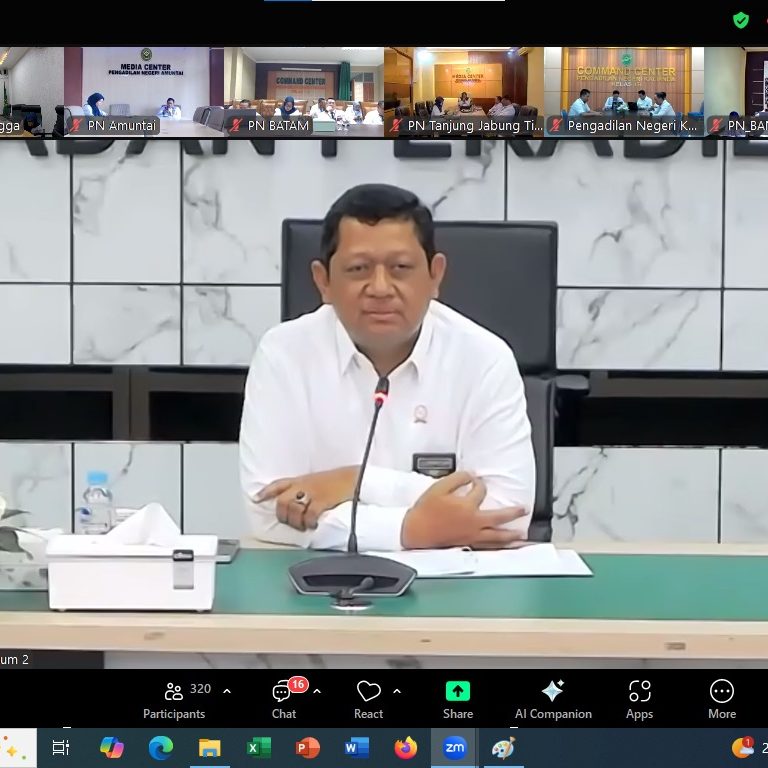This screenshot has height=768, width=768.
Task: Open Microsoft Edge from the taskbar
Action: [161, 747]
